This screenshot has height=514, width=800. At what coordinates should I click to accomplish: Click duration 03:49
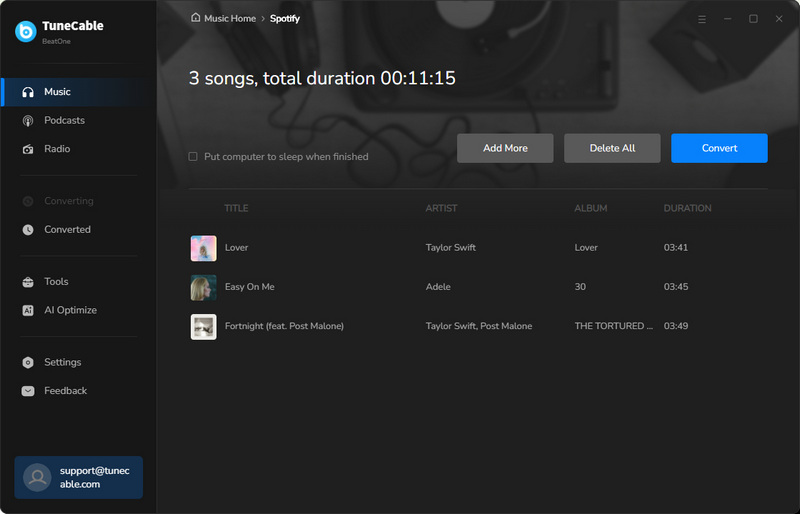676,326
